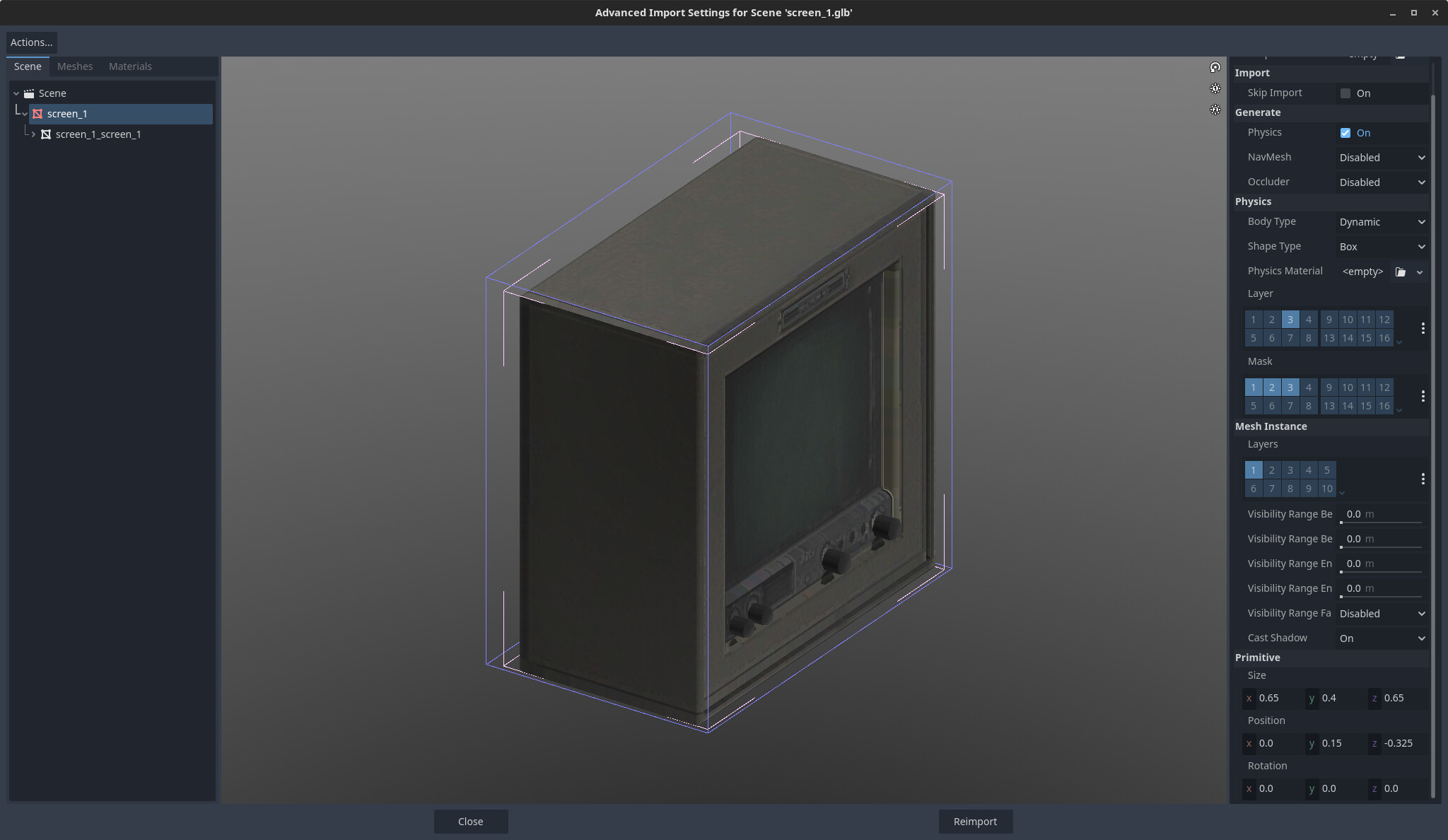Uncheck the Generate Physics checkbox

click(1345, 133)
